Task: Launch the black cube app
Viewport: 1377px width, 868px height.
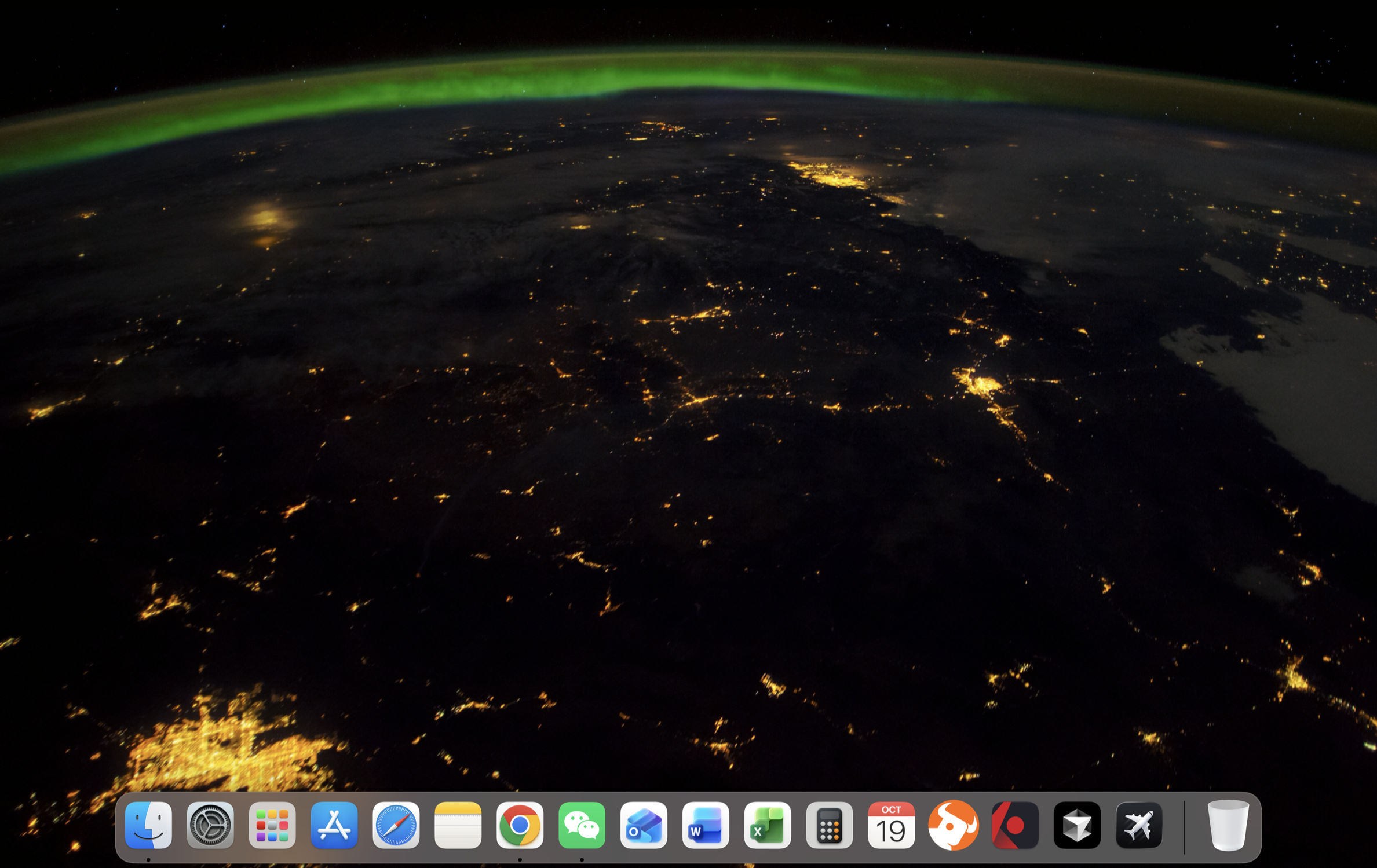Action: click(x=1077, y=825)
